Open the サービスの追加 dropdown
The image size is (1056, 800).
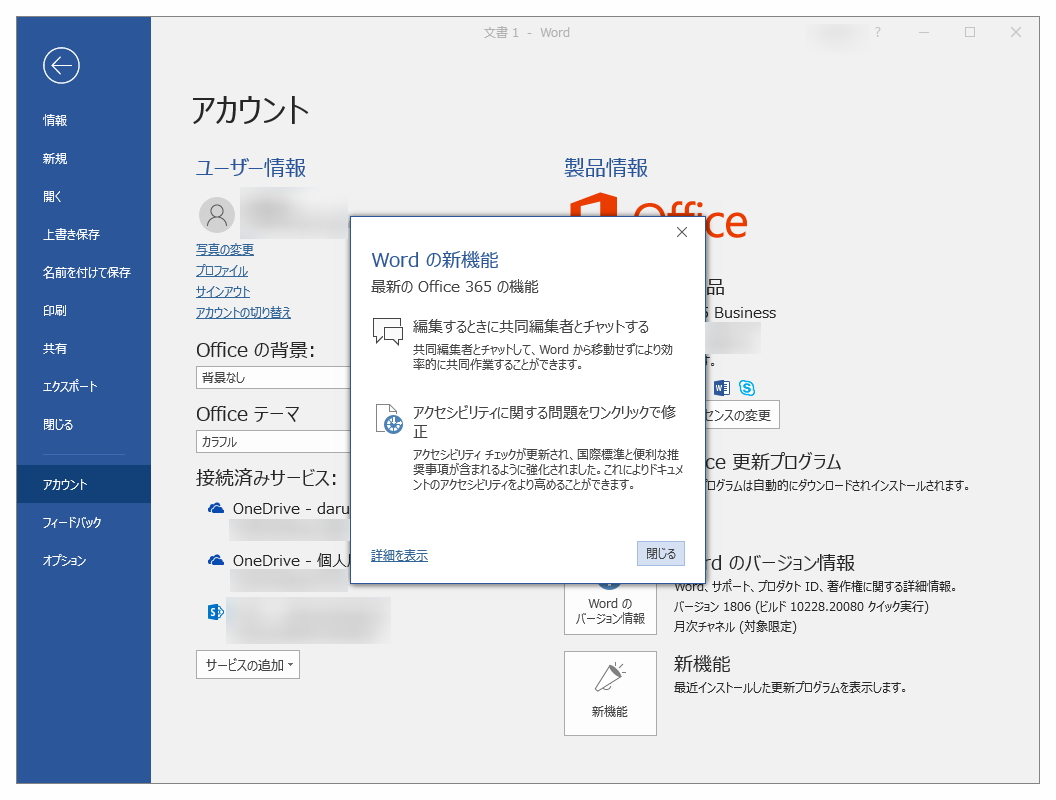point(247,663)
